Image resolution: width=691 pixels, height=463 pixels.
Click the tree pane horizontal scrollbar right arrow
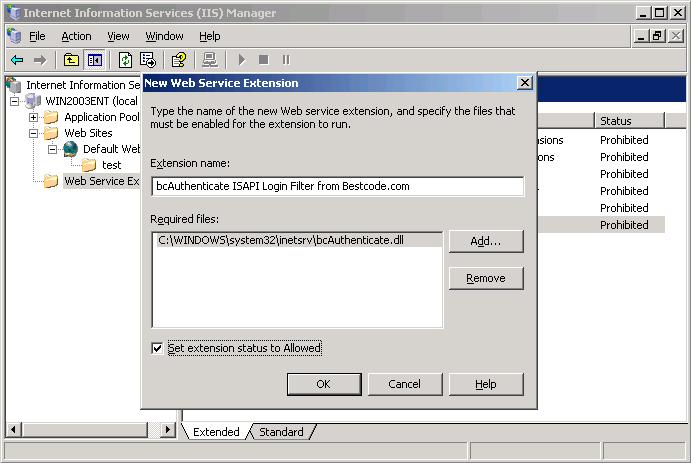pyautogui.click(x=168, y=430)
